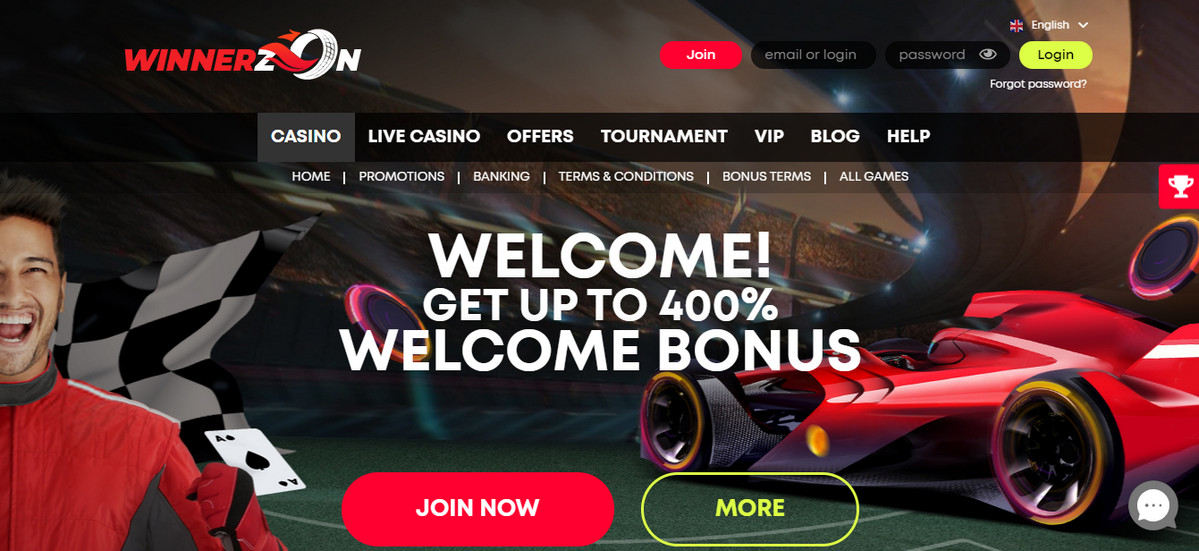
Task: Expand the English language dropdown
Action: 1049,25
